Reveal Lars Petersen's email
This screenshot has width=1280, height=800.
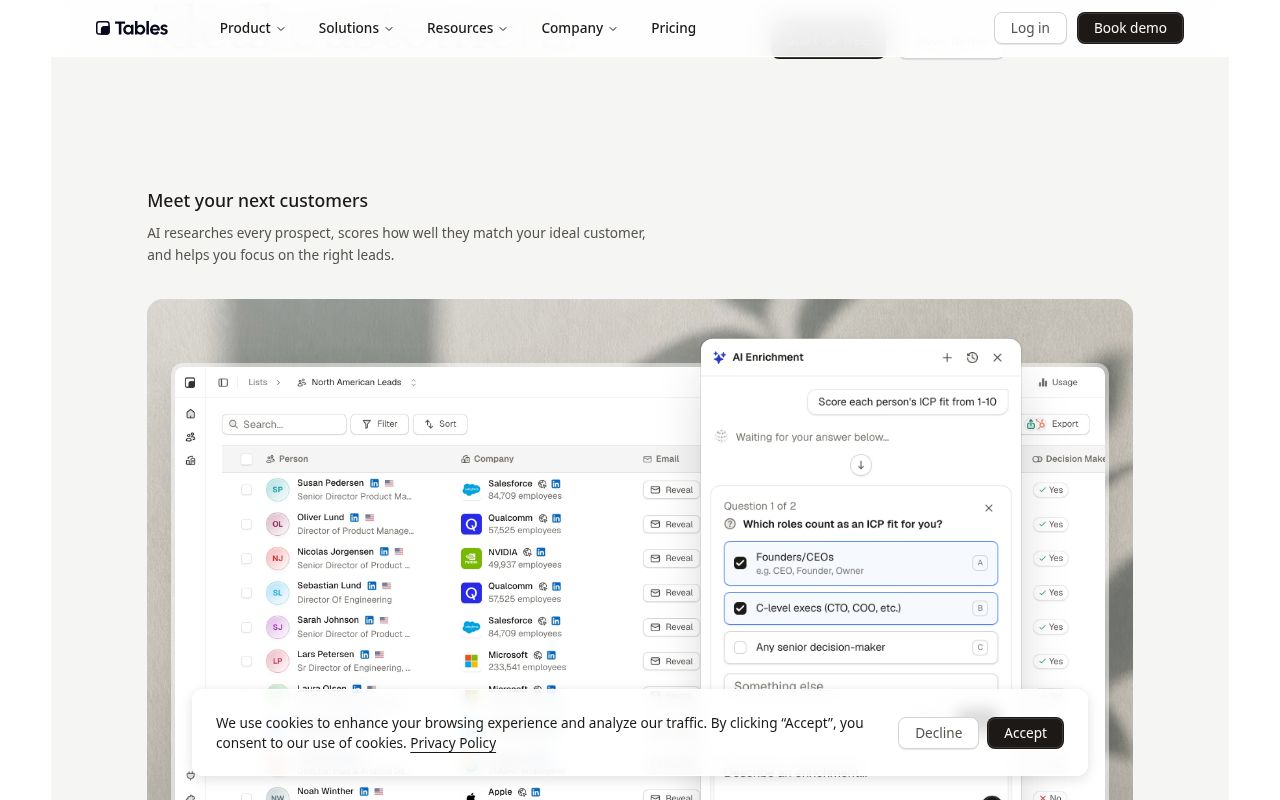coord(671,661)
